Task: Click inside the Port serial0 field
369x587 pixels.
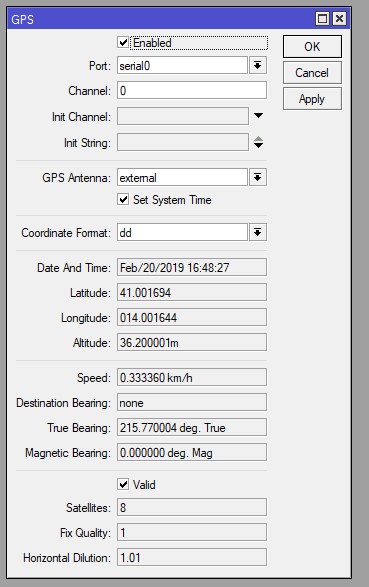Action: click(x=182, y=66)
